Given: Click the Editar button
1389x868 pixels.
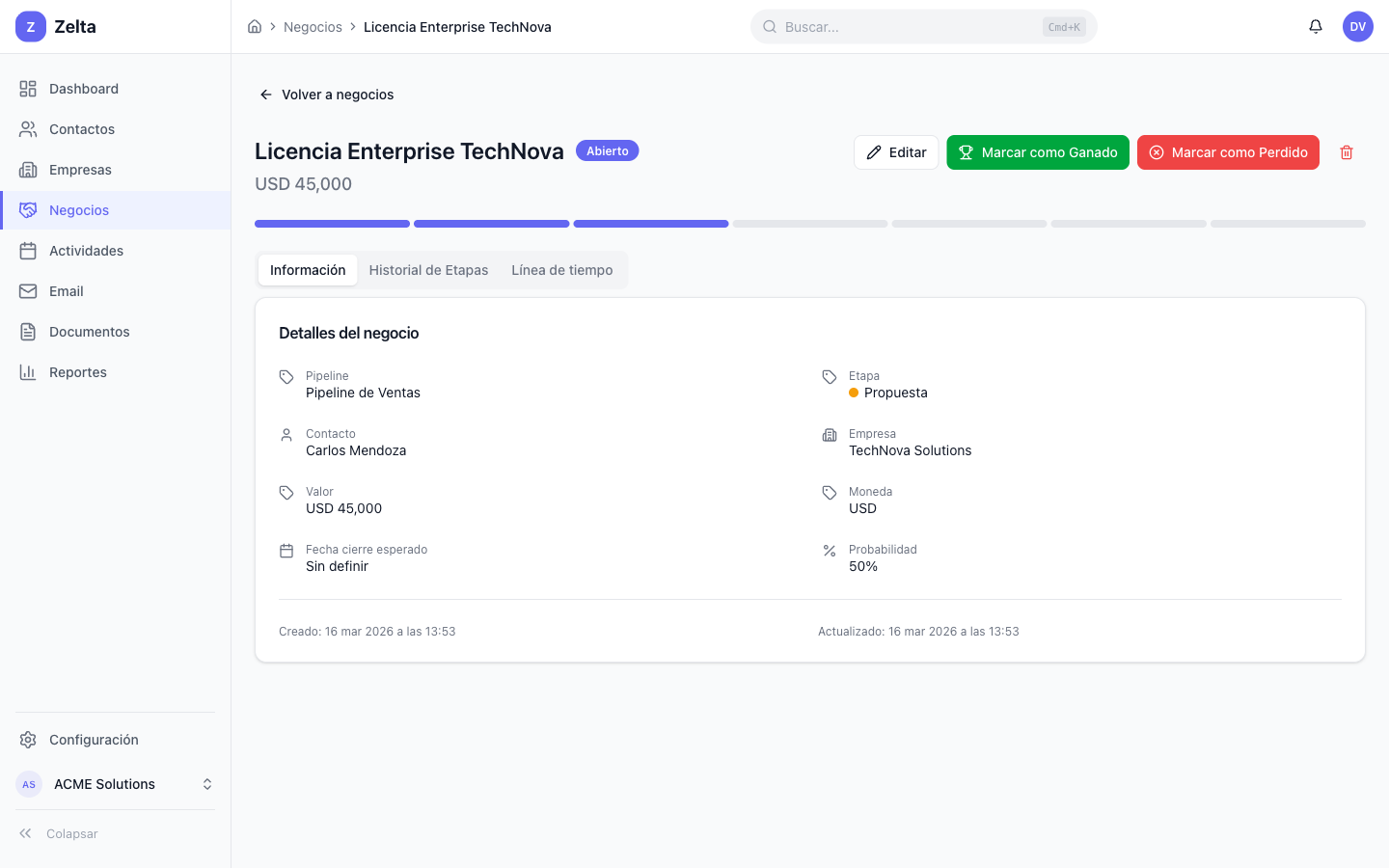Looking at the screenshot, I should (x=895, y=152).
